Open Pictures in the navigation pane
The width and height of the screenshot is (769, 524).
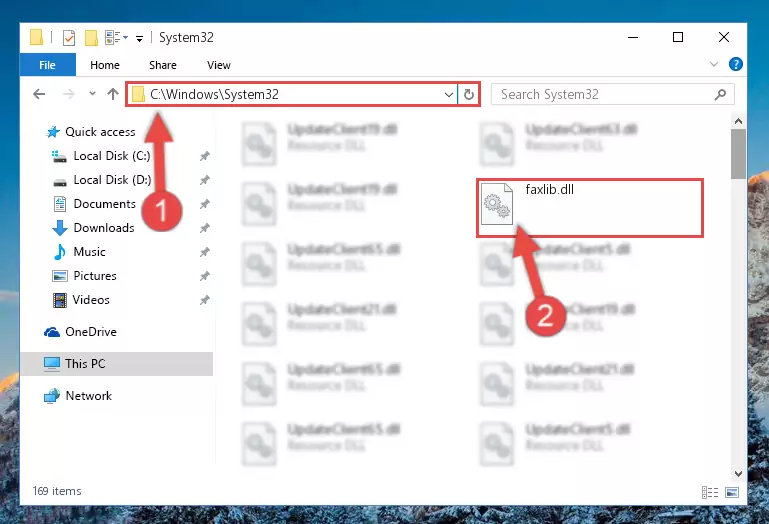pyautogui.click(x=95, y=276)
